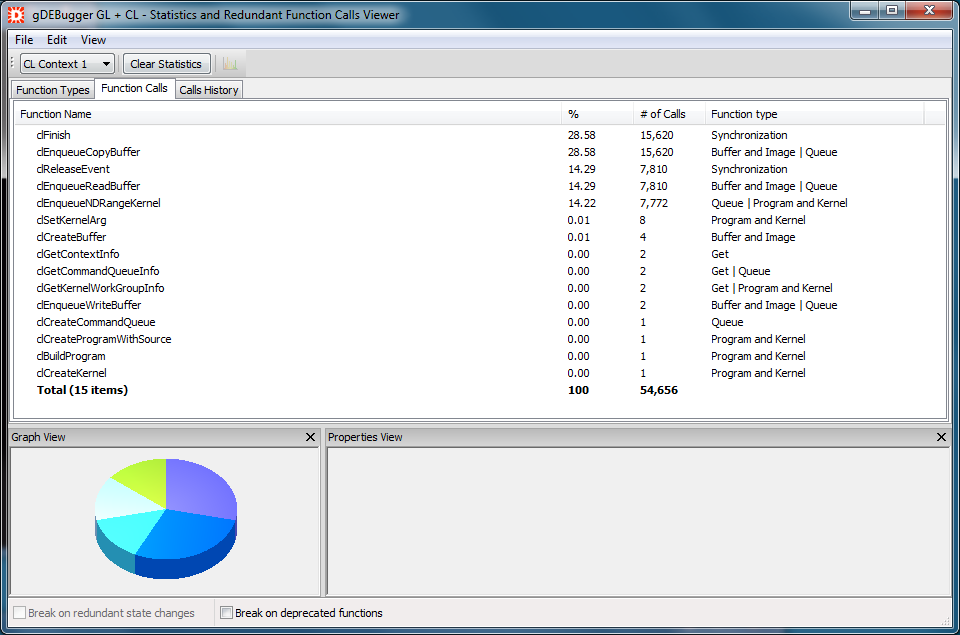The height and width of the screenshot is (635, 960).
Task: Select the clFinish row in list
Action: click(54, 135)
